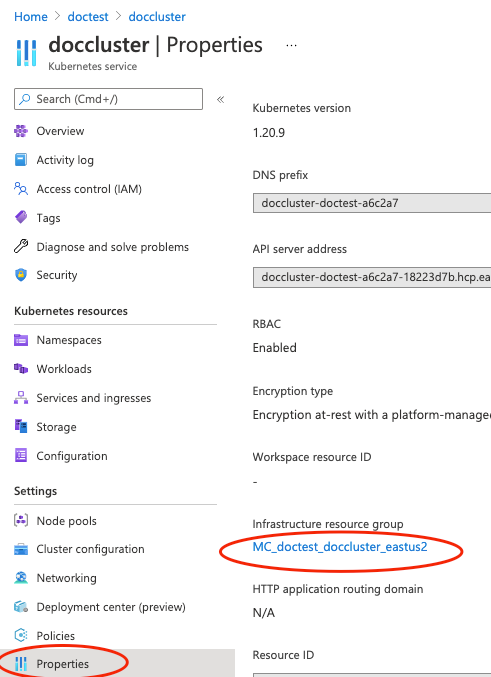
Task: Open MC_doctest_doccluster_eastus2 resource group link
Action: click(x=340, y=547)
